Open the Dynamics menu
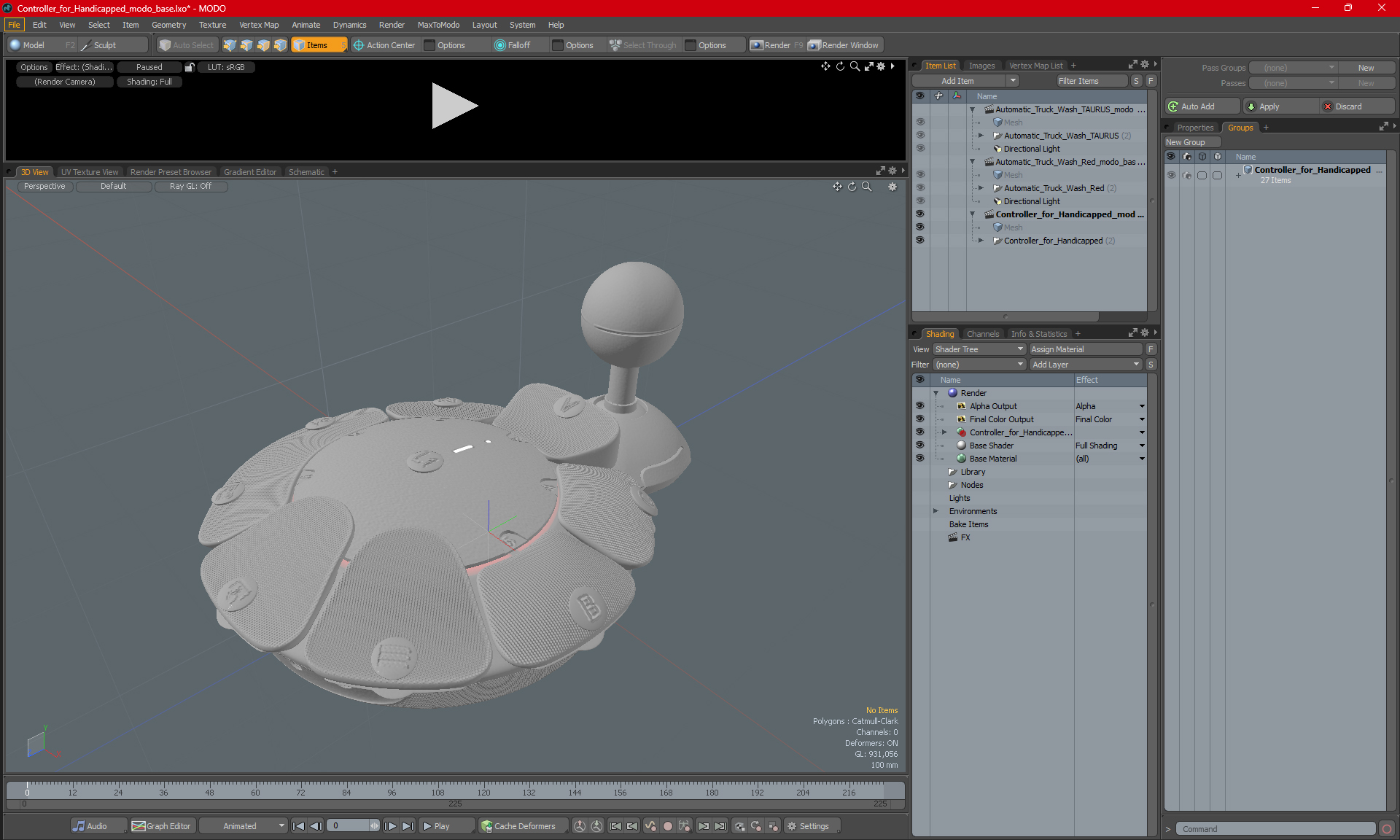 [x=349, y=25]
